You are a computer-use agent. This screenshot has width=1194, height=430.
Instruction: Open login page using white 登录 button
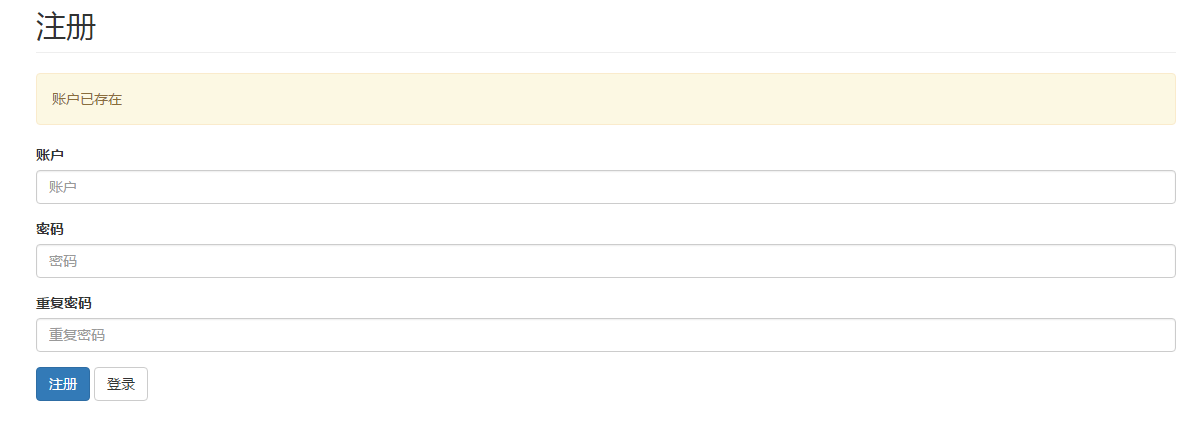pos(121,384)
